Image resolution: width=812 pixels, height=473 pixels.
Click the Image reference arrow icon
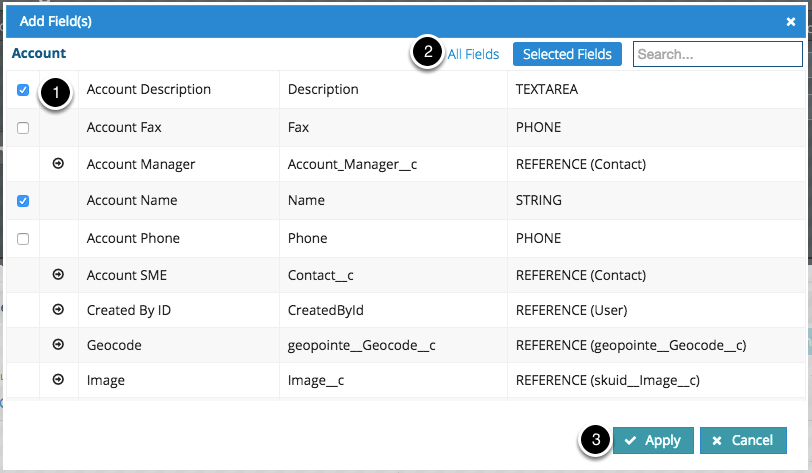[x=58, y=379]
